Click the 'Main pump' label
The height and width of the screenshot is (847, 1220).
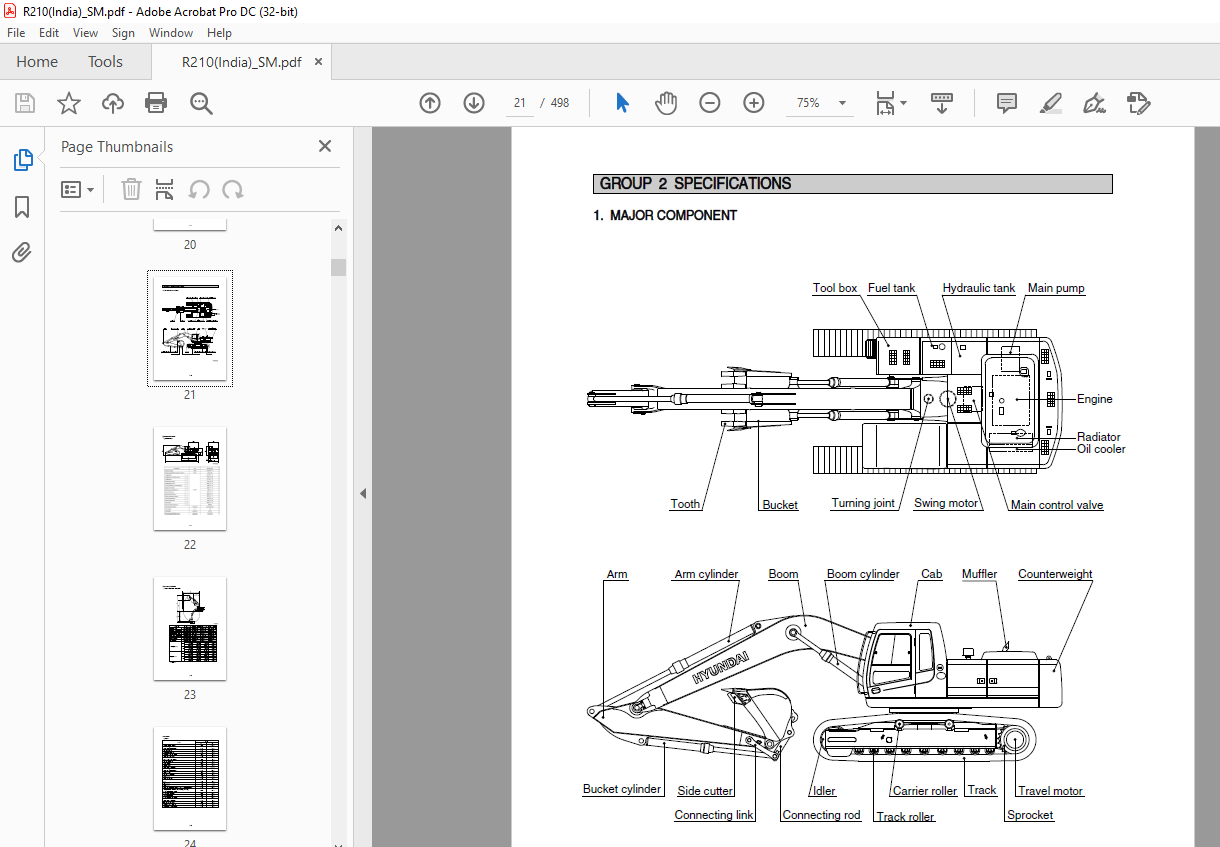click(x=1056, y=288)
